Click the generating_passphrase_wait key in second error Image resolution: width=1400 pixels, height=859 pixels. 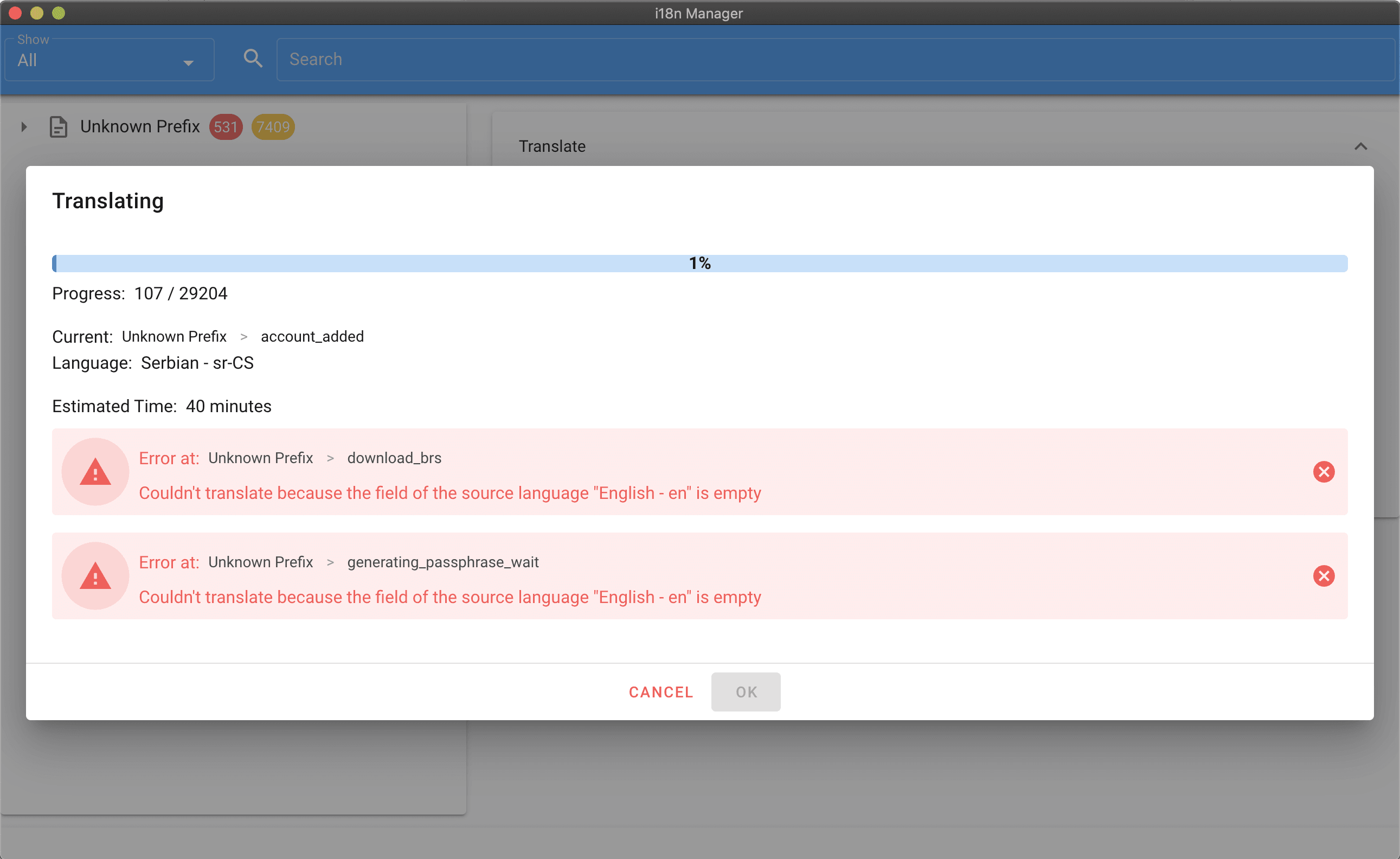(442, 562)
